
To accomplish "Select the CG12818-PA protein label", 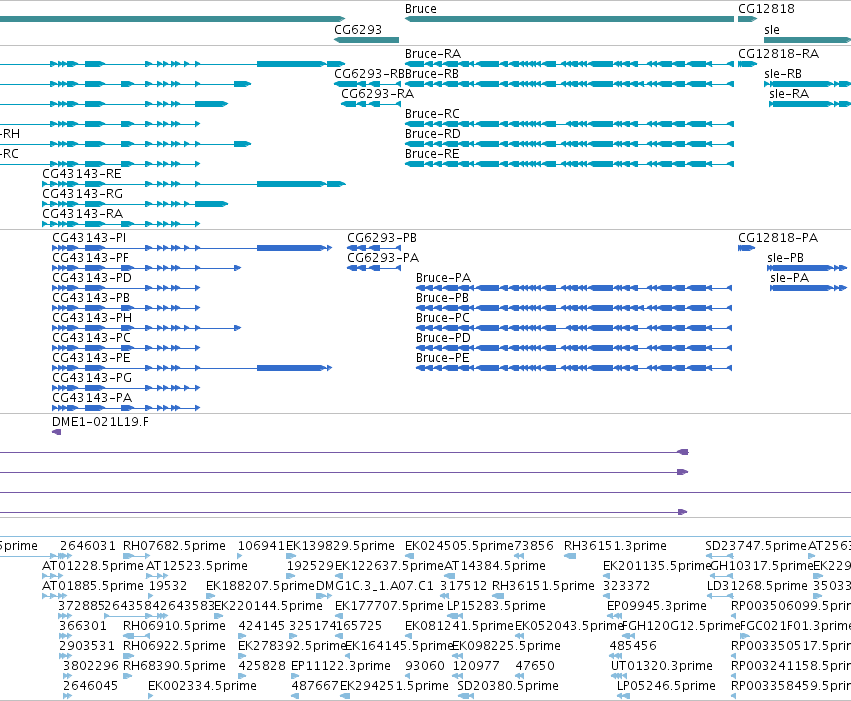I will point(778,238).
